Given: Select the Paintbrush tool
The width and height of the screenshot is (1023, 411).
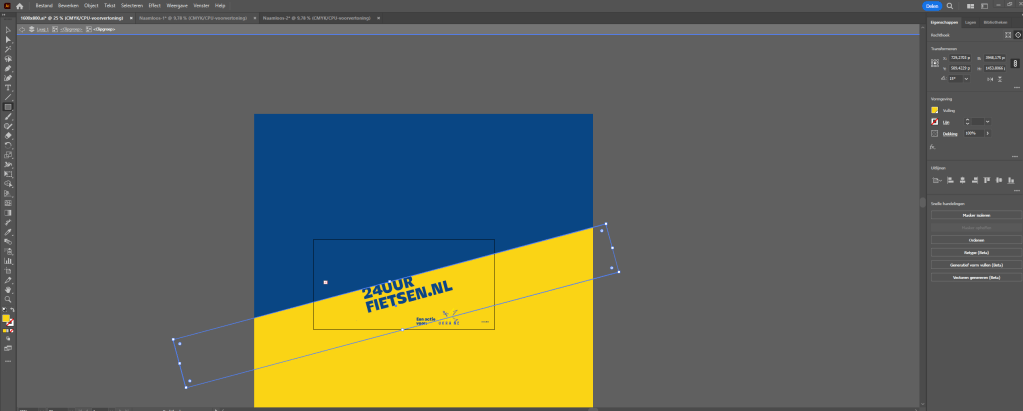Looking at the screenshot, I should [8, 116].
